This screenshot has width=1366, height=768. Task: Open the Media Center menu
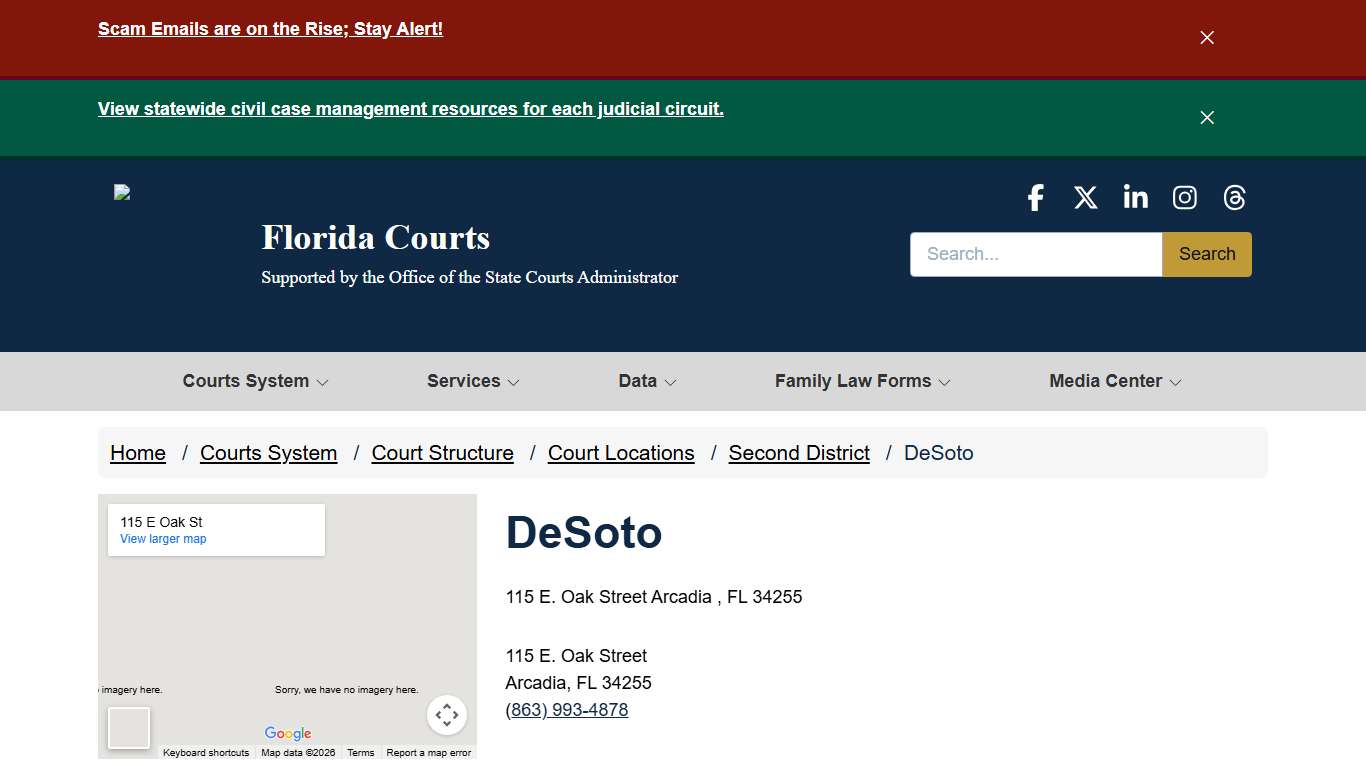(1114, 381)
